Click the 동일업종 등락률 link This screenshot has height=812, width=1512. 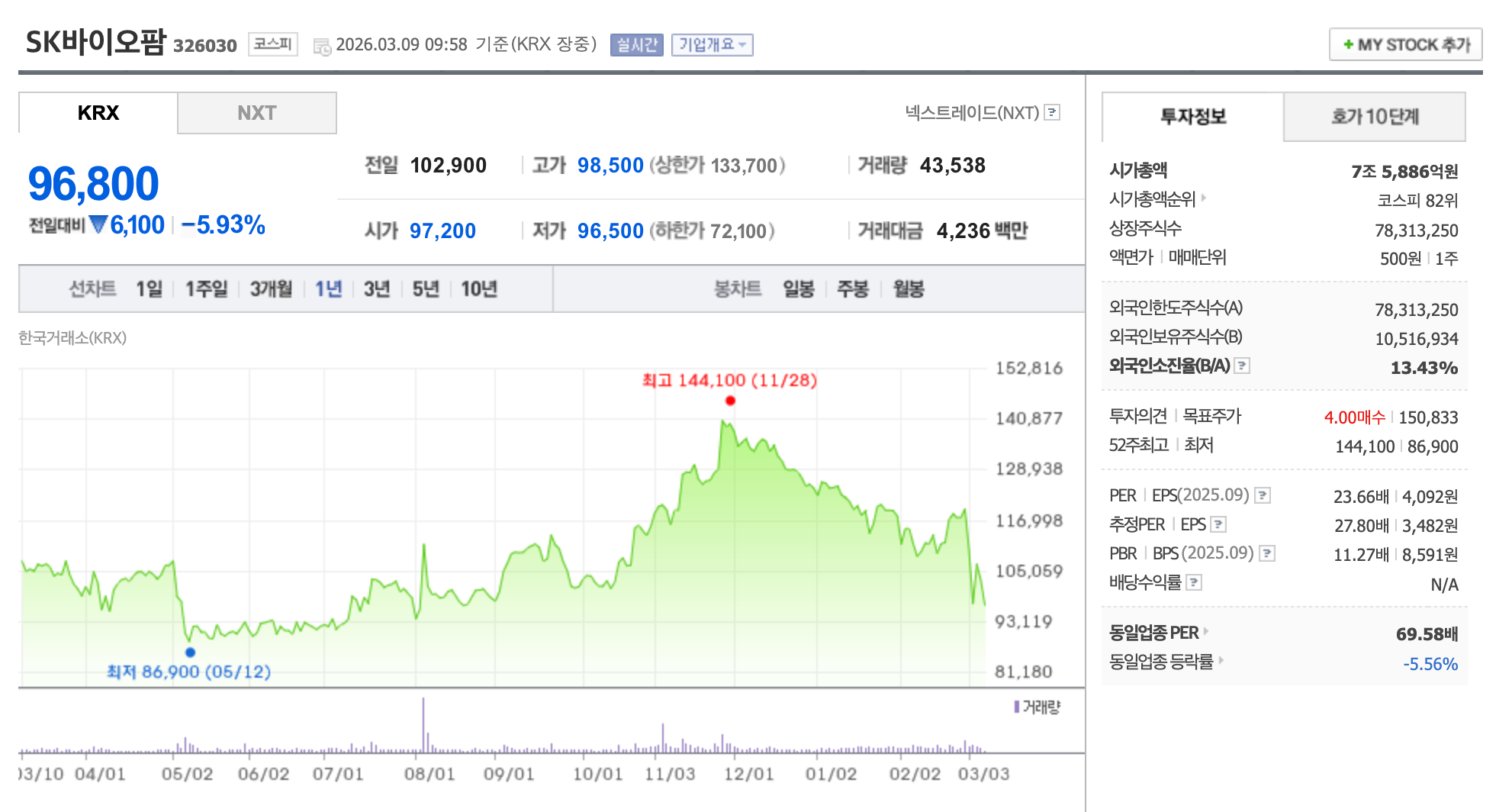pos(1161,662)
